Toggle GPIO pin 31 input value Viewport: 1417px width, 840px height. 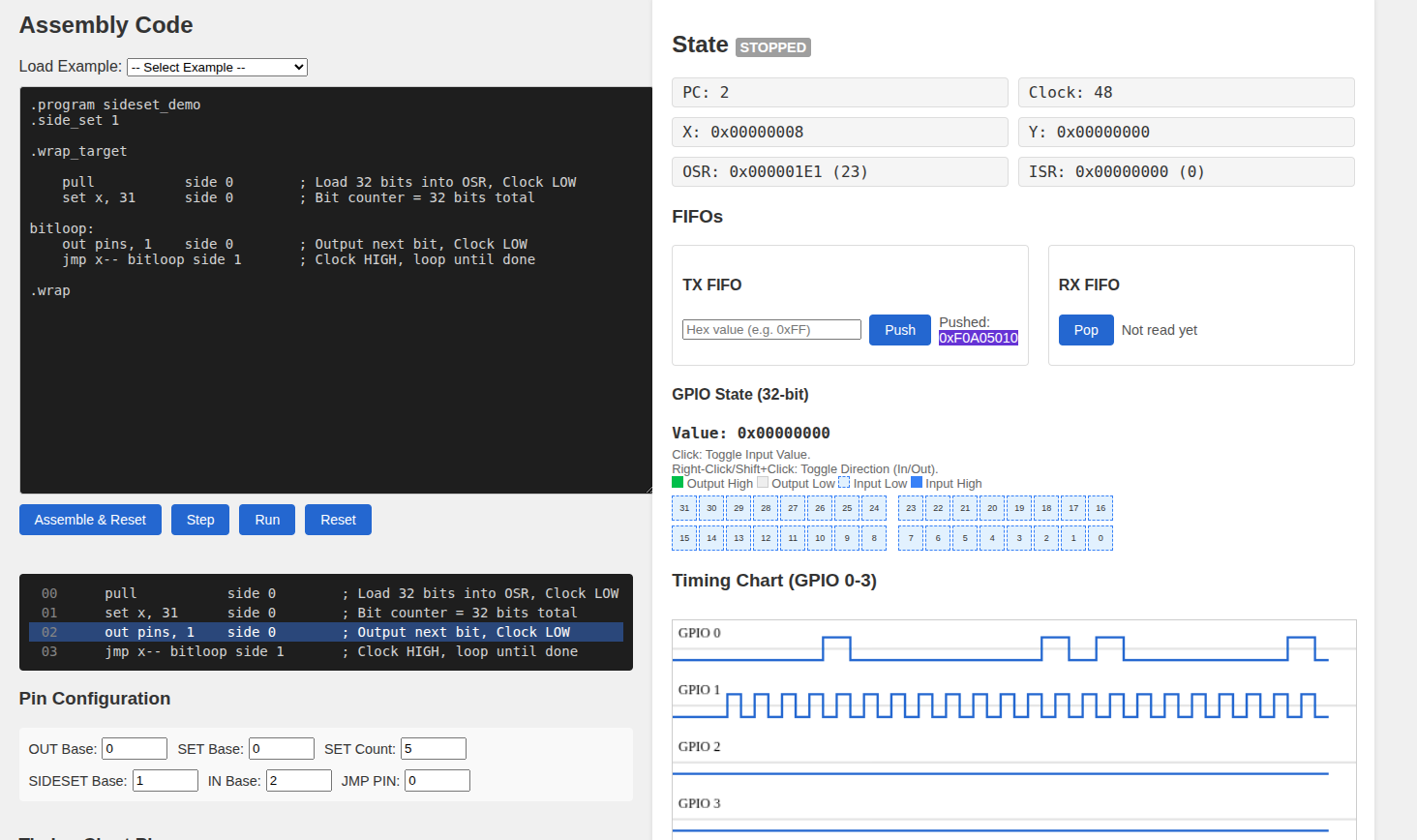tap(684, 507)
